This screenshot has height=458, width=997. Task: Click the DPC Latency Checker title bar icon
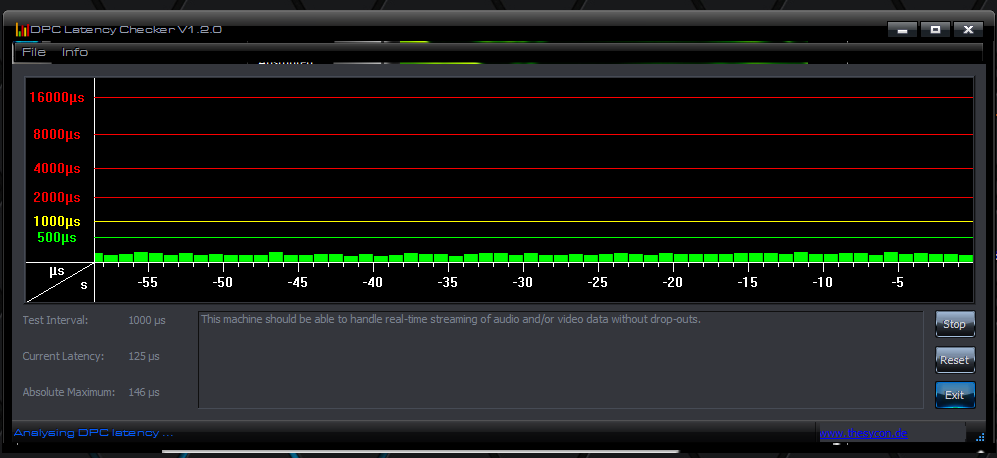pos(21,30)
